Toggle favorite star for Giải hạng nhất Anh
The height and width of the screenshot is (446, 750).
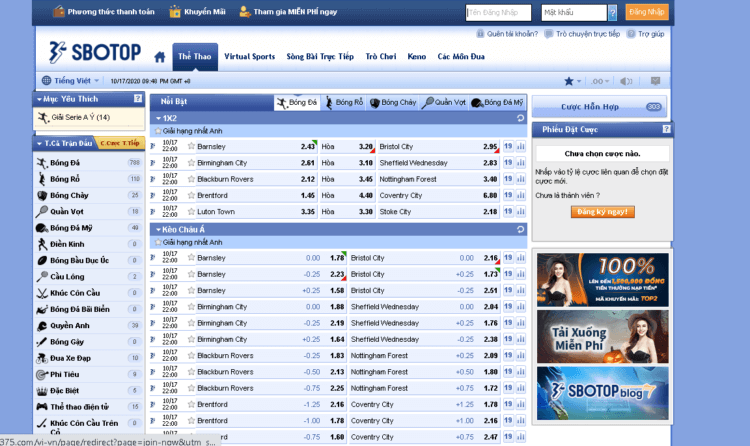157,130
